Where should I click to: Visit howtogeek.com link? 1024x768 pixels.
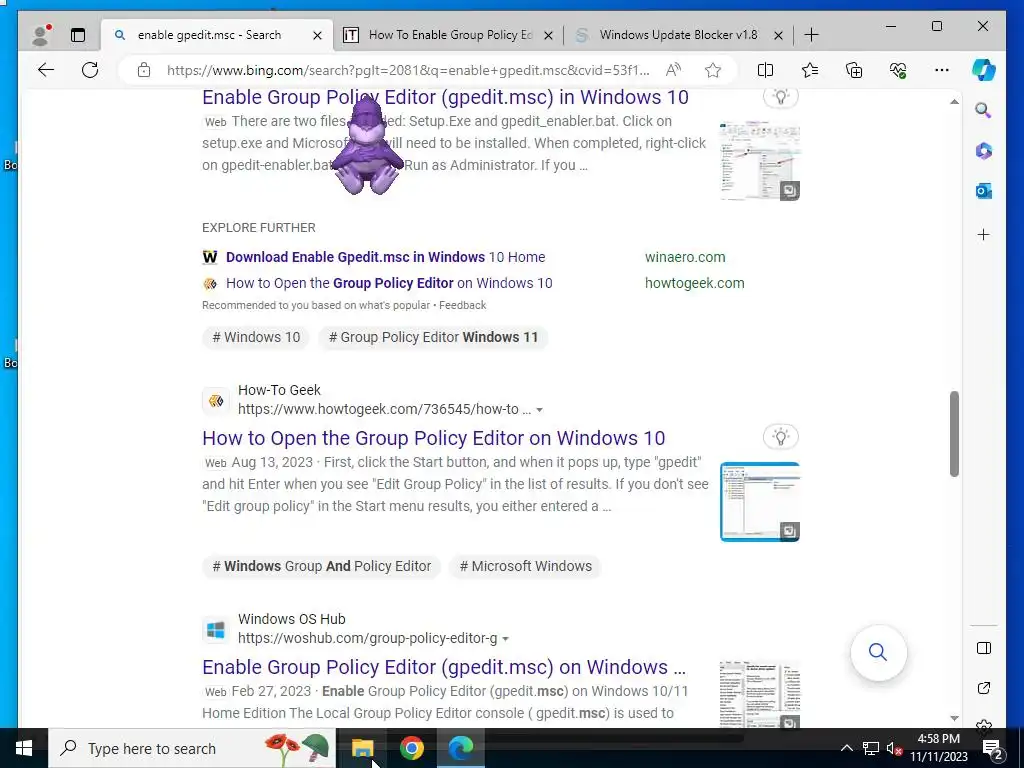coord(695,283)
